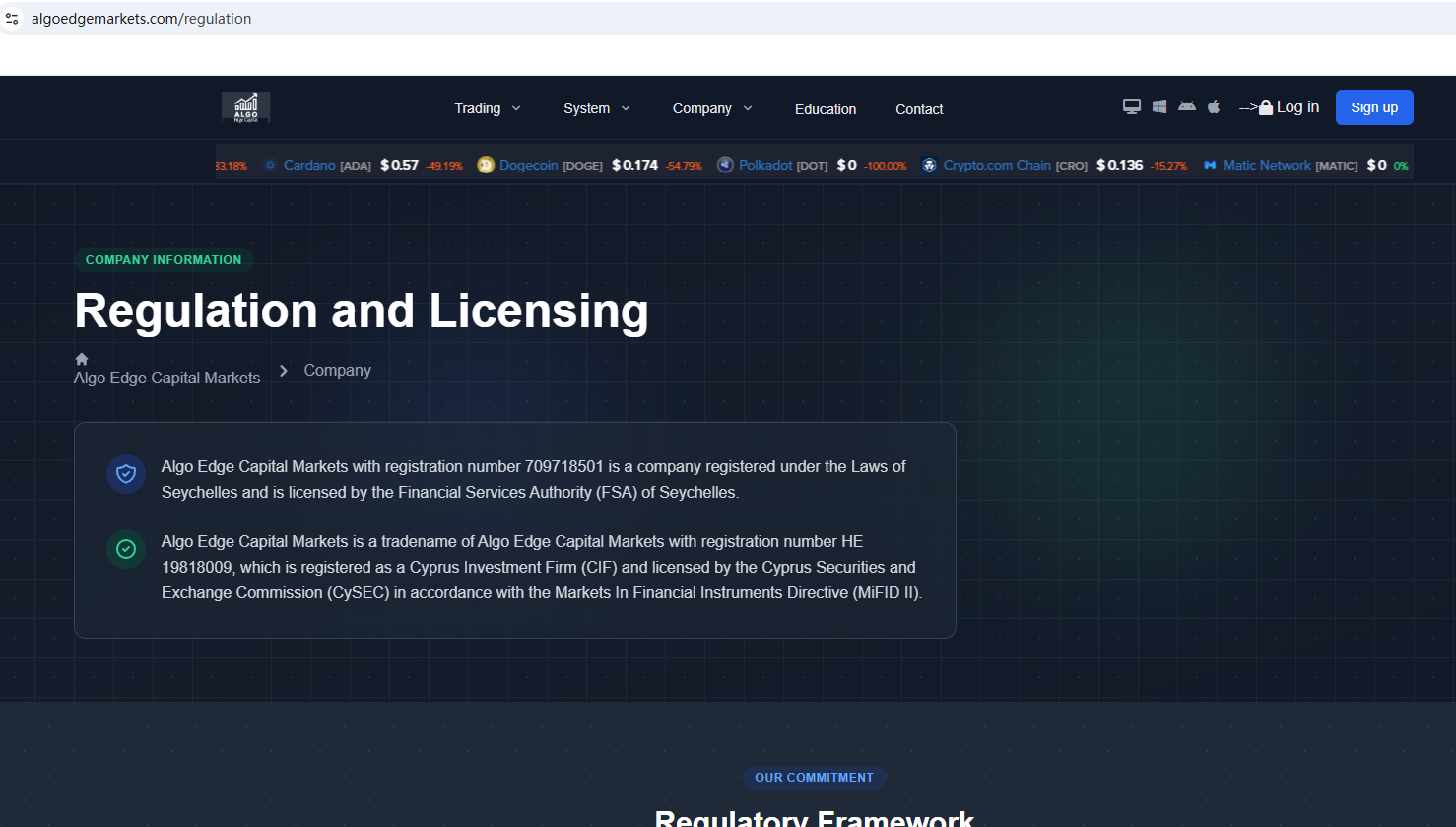Click the browser address bar URL

(141, 19)
